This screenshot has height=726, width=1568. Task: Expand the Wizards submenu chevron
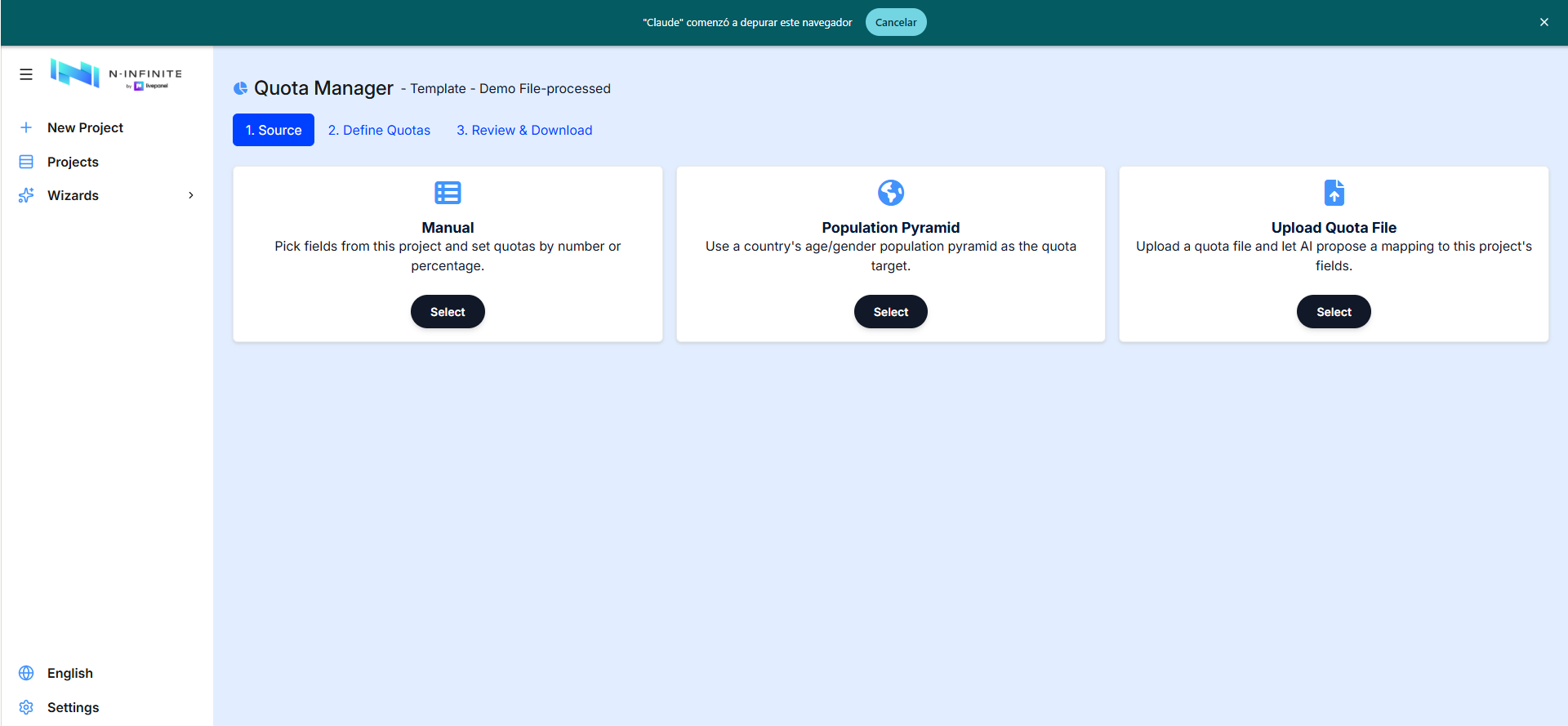coord(191,195)
